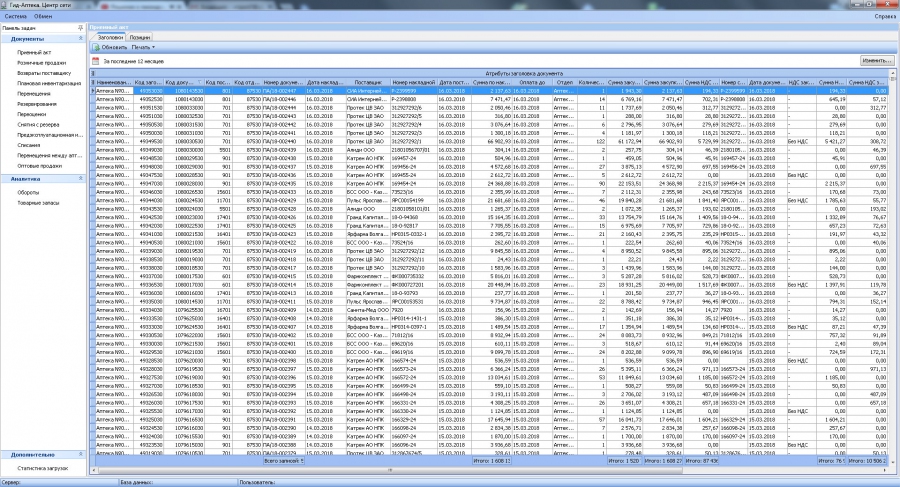Click the Сервер status bar field
The height and width of the screenshot is (487, 900).
click(x=59, y=482)
